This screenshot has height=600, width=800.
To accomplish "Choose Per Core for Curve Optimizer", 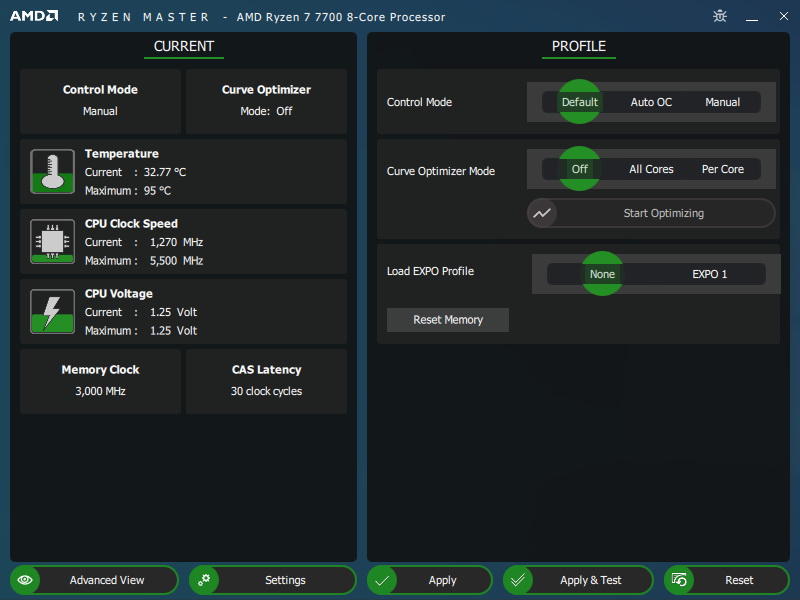I will click(722, 169).
